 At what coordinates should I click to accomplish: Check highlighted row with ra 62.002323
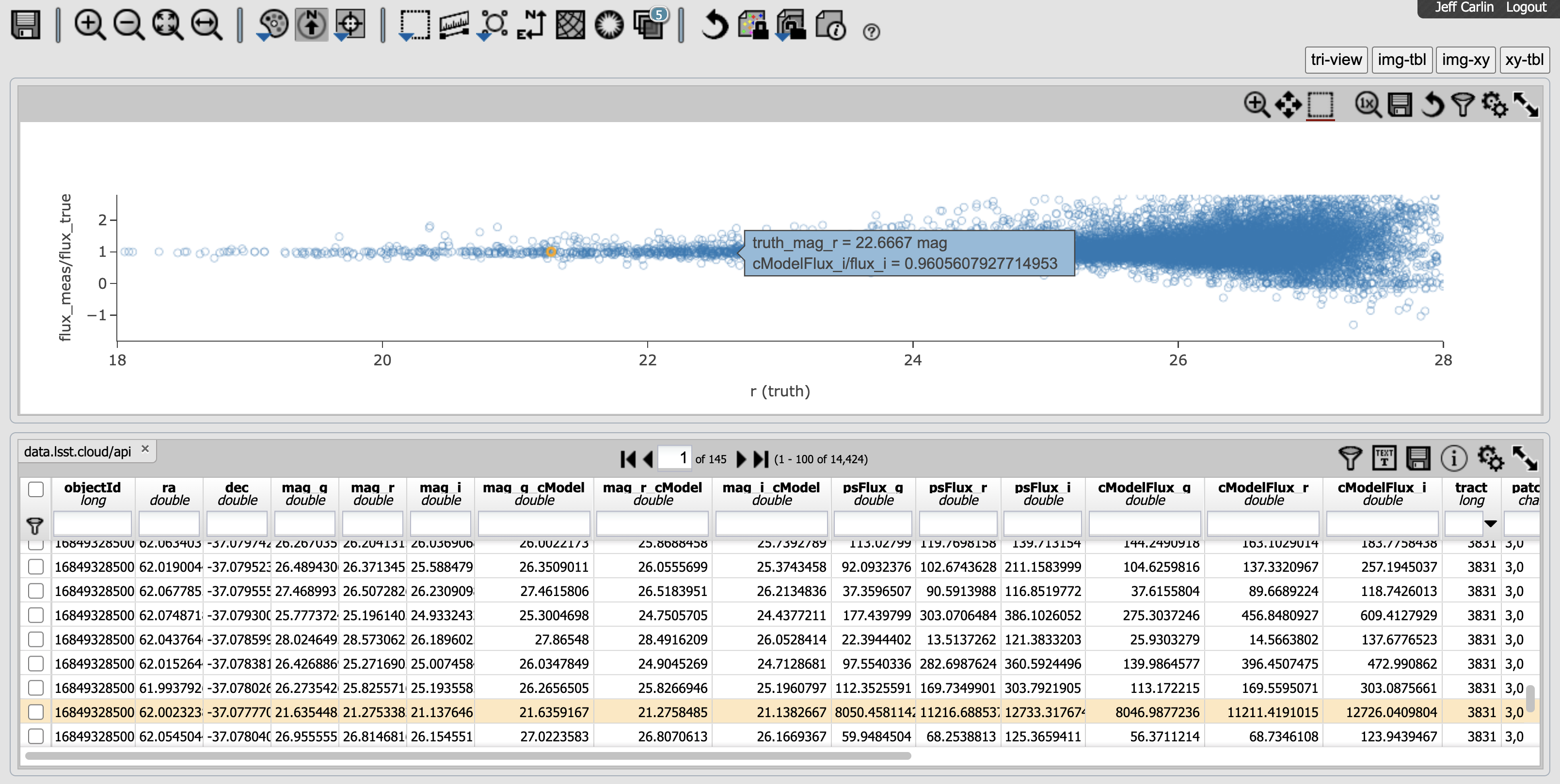click(36, 712)
